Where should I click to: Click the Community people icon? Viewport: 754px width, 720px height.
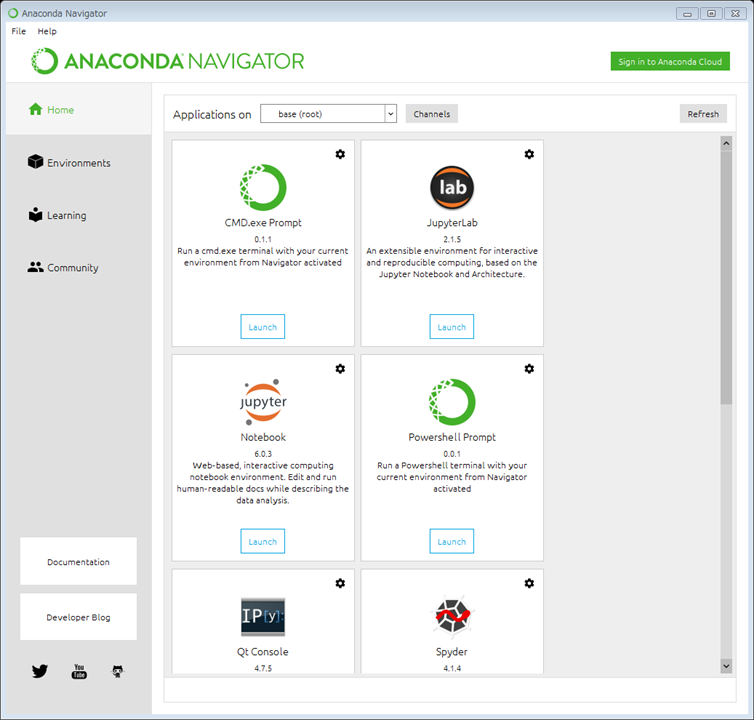pos(36,267)
